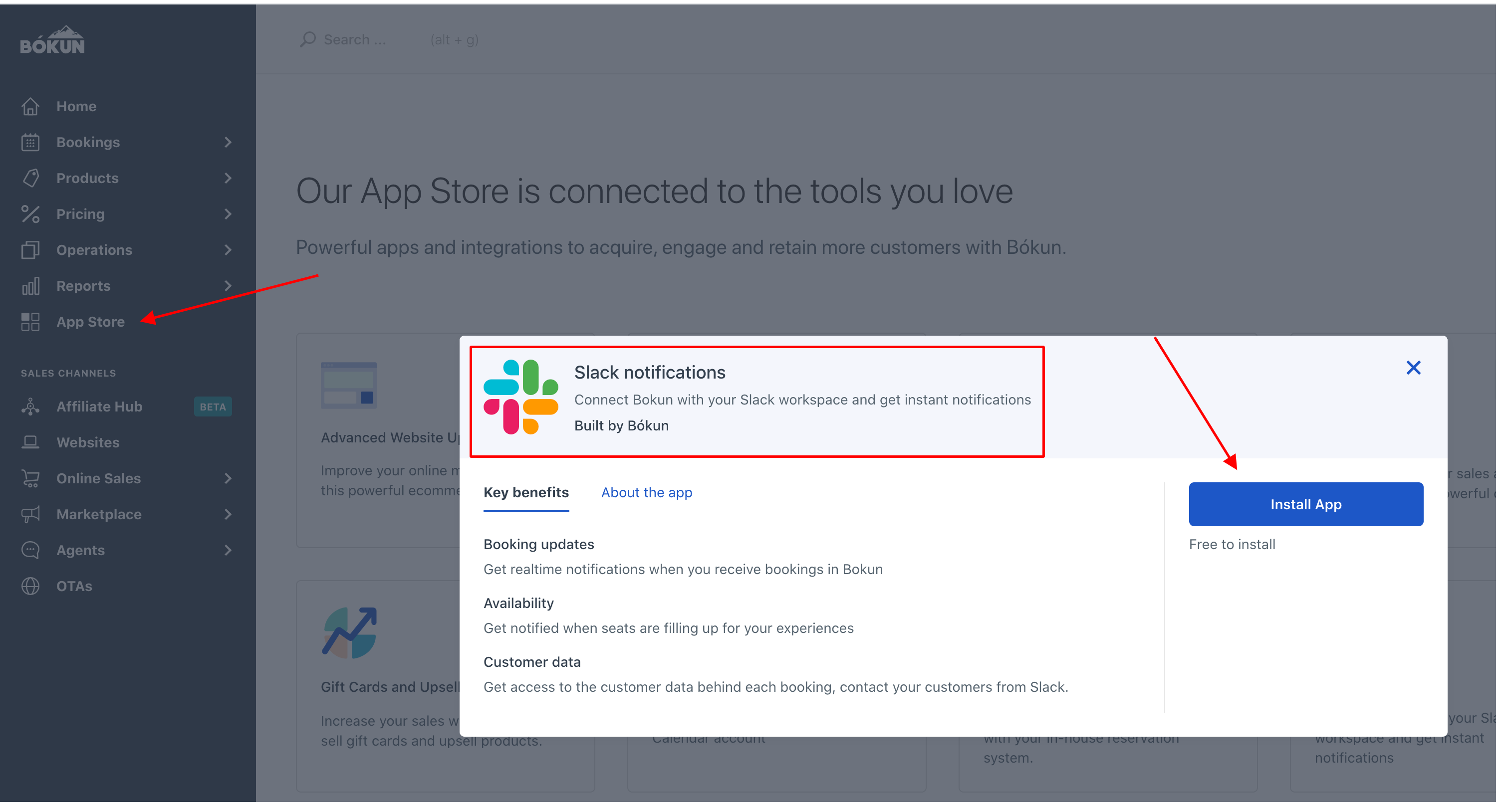Click the Bookings calendar icon

(30, 143)
